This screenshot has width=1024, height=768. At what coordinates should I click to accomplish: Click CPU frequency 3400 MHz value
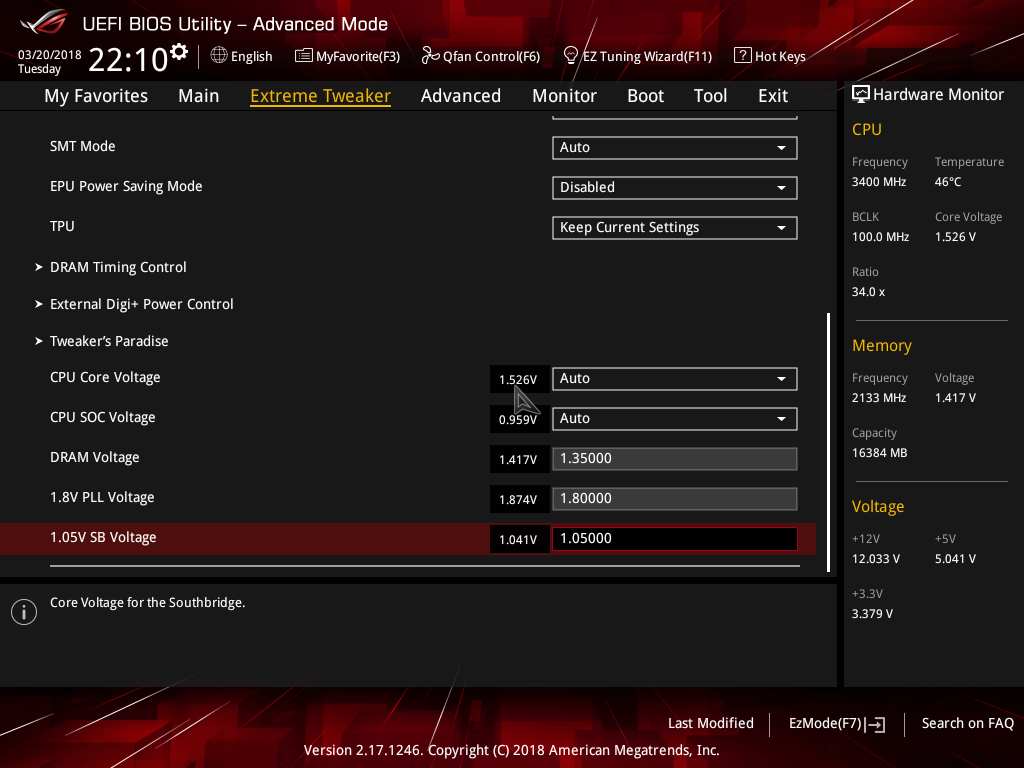tap(879, 182)
